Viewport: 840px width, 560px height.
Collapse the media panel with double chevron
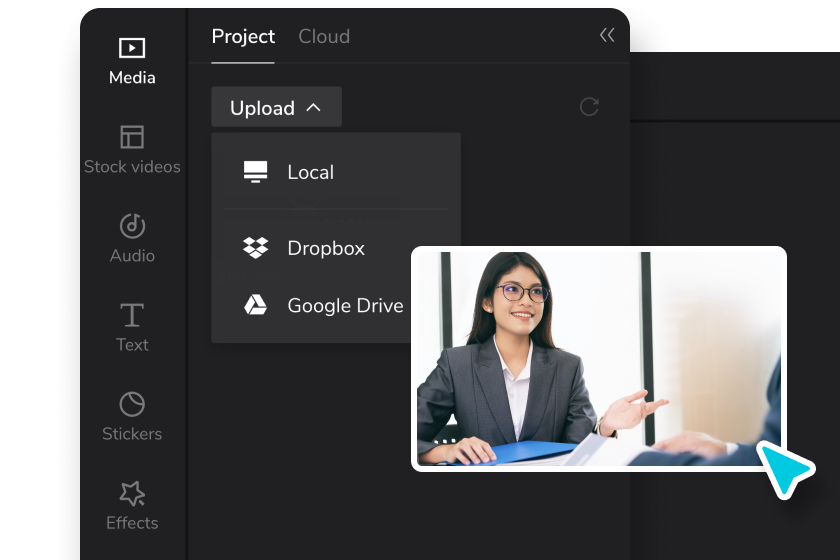coord(607,36)
